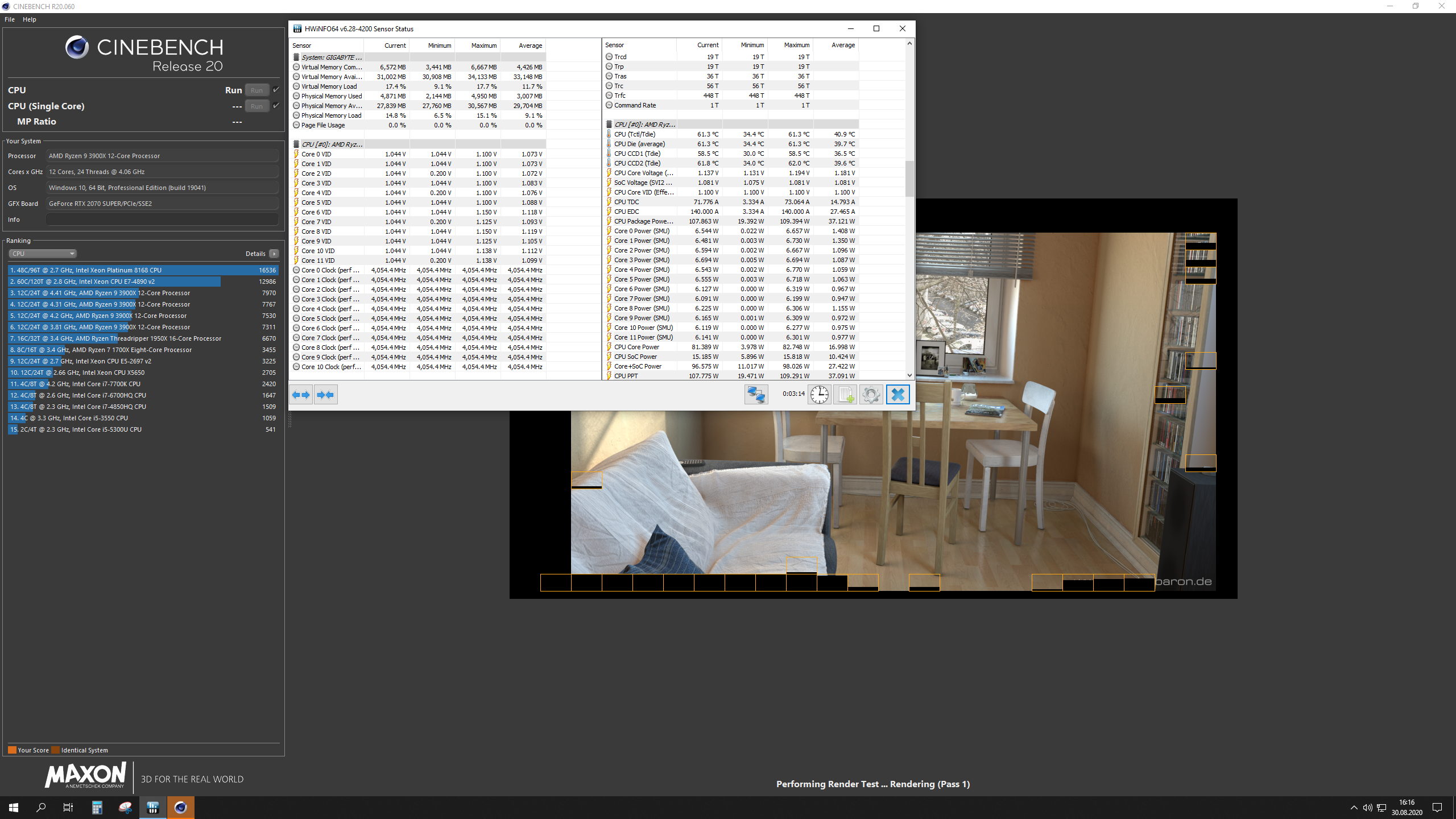Click the expand columns arrows icon in HWiNFO

click(301, 395)
